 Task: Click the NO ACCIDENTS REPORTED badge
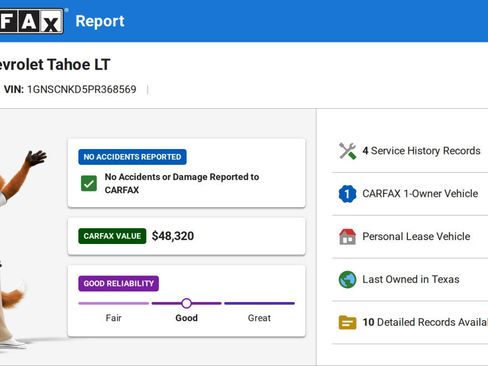click(x=132, y=157)
